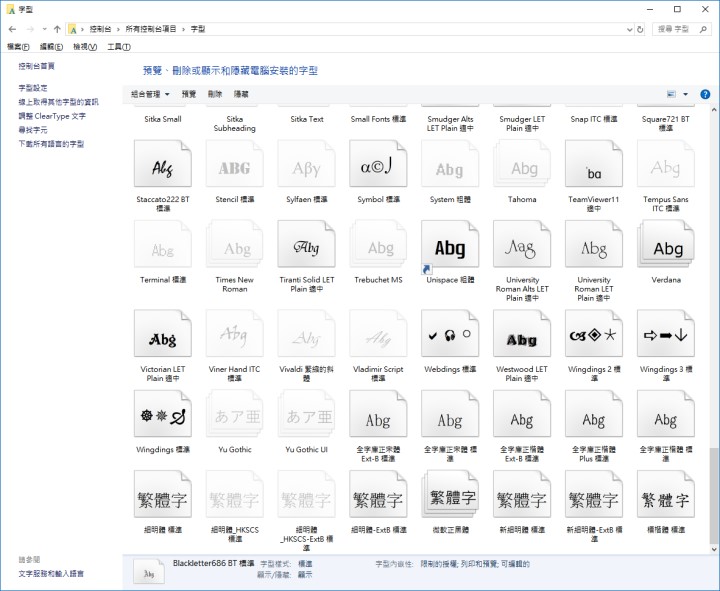This screenshot has height=591, width=720.
Task: Open 尋找字元 link
Action: point(33,130)
